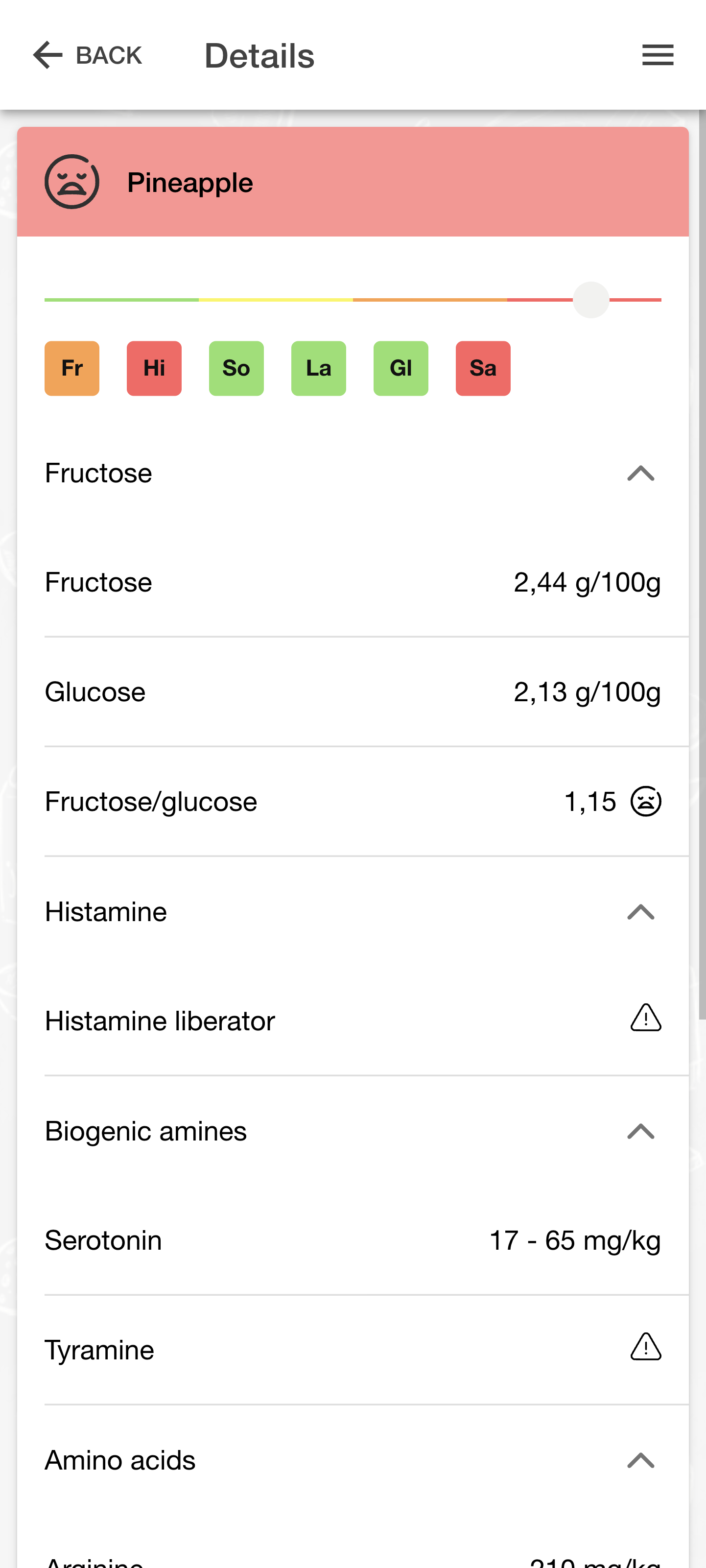
Task: Collapse the Histamine section
Action: point(641,911)
